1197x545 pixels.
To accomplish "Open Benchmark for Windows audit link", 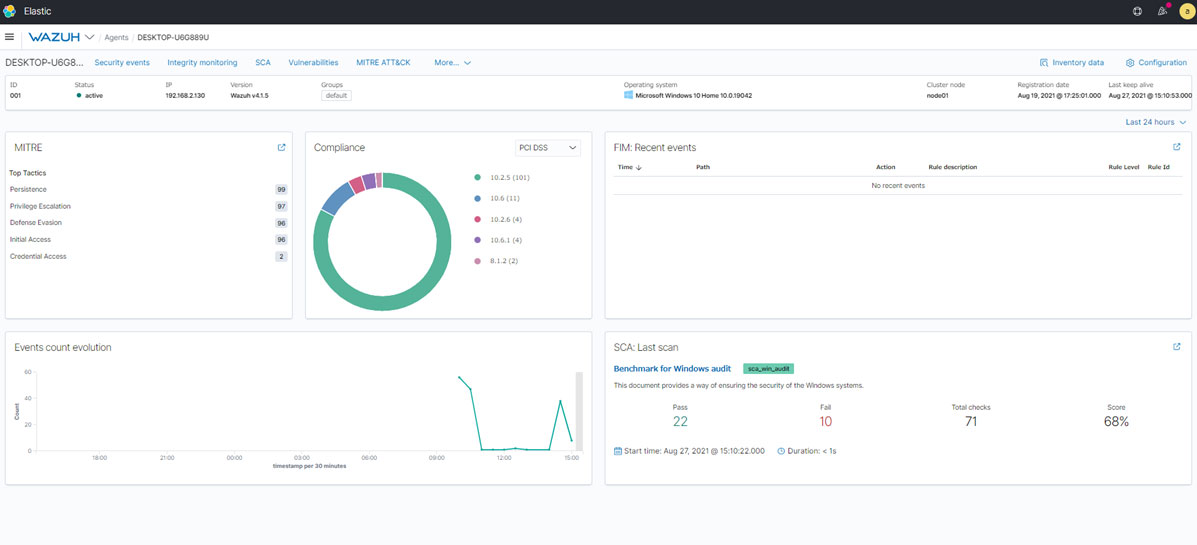I will tap(673, 369).
